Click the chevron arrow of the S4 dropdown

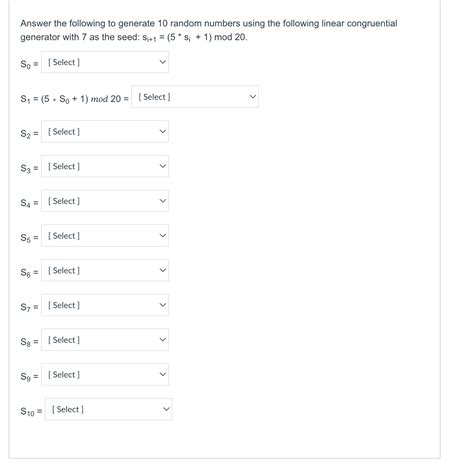pyautogui.click(x=163, y=201)
